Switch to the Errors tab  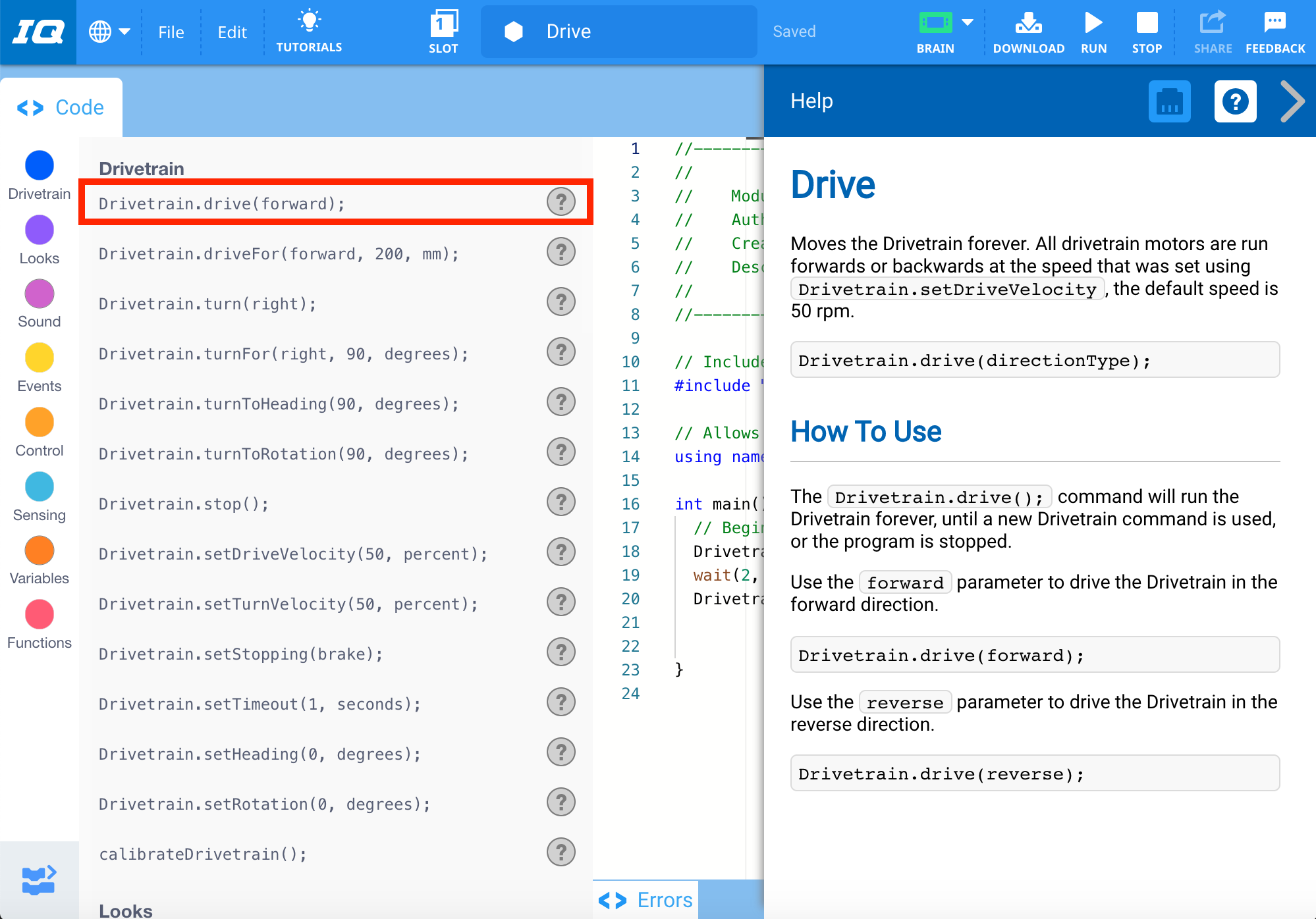[645, 899]
